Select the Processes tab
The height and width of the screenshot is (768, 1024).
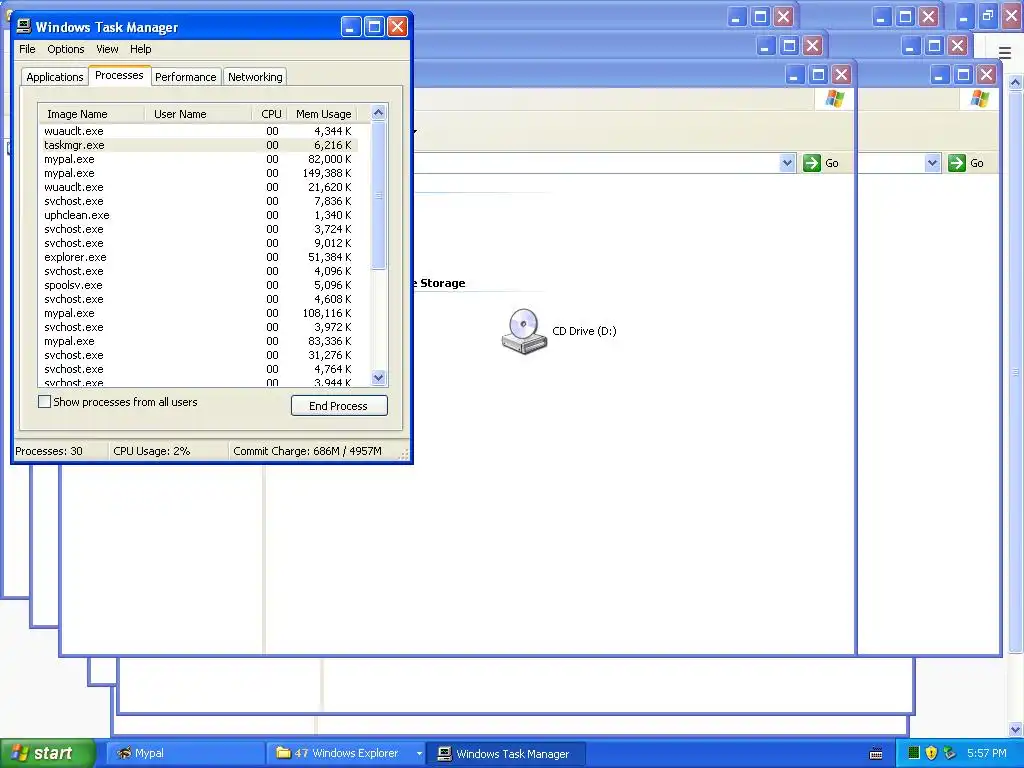119,75
